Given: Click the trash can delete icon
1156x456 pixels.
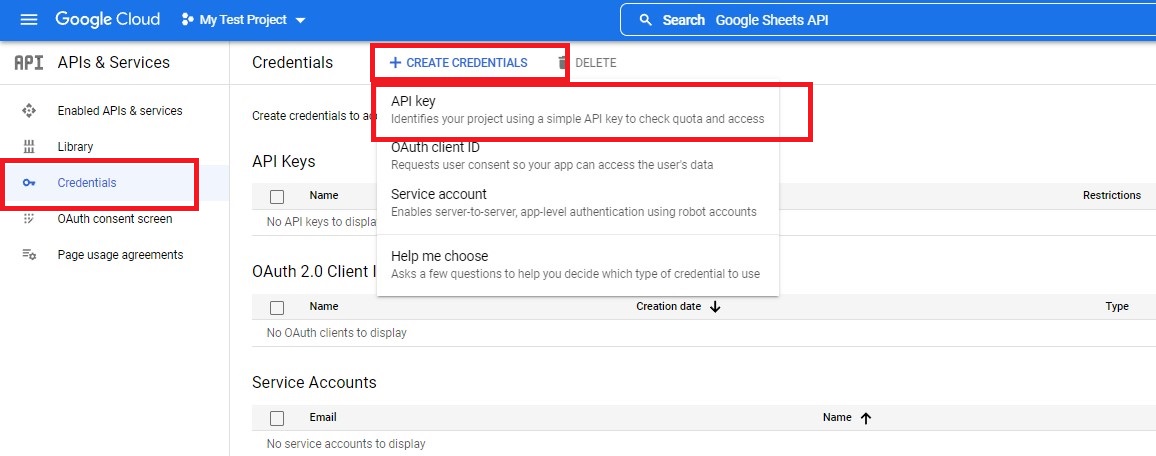Looking at the screenshot, I should (x=563, y=63).
